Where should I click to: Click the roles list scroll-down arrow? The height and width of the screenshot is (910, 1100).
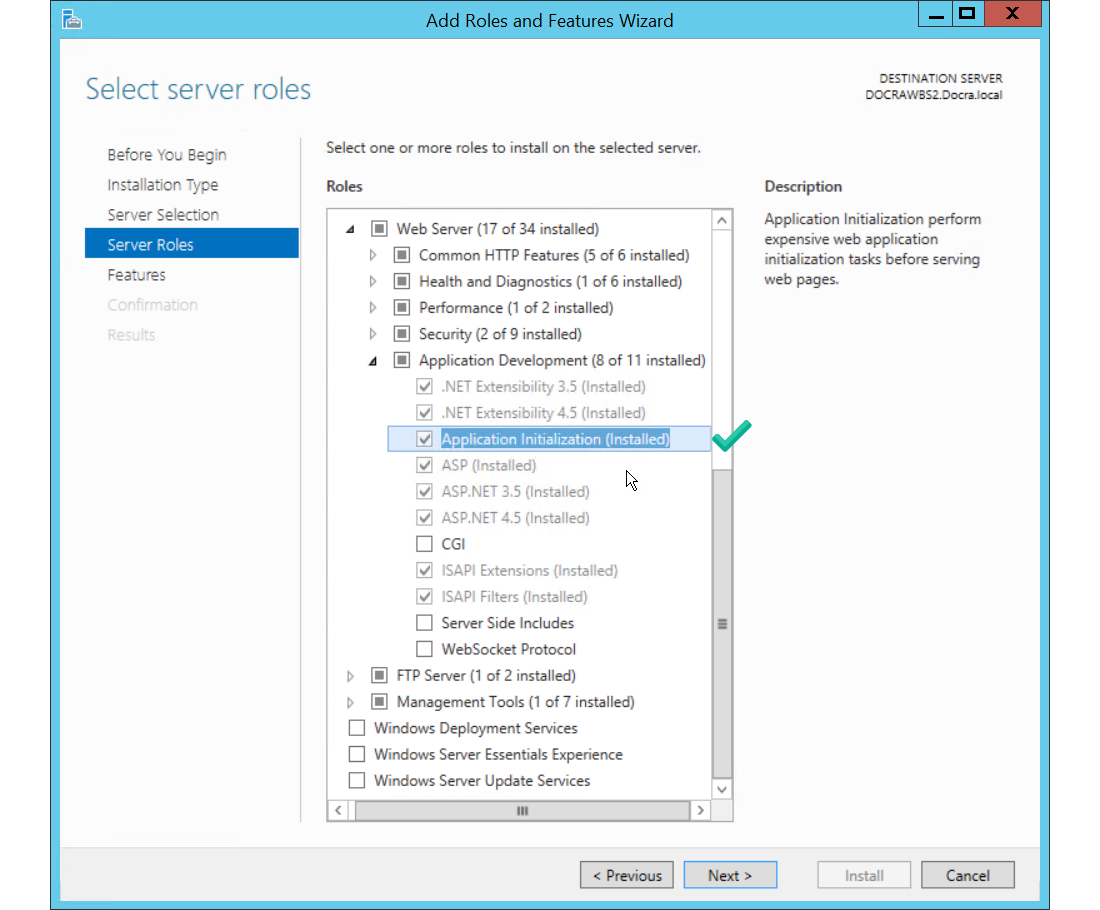coord(722,789)
